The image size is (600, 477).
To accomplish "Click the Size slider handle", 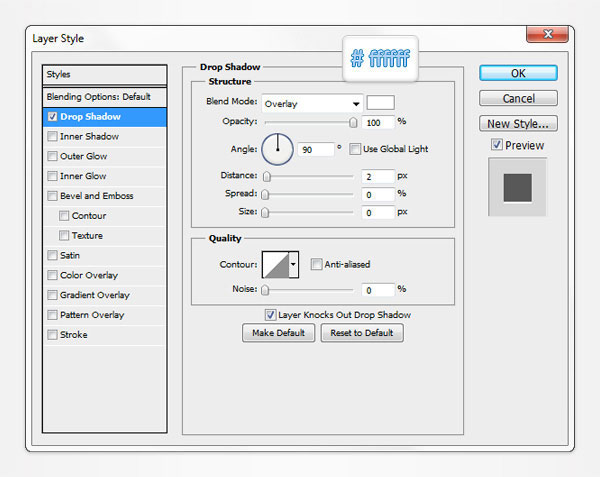I will click(265, 213).
